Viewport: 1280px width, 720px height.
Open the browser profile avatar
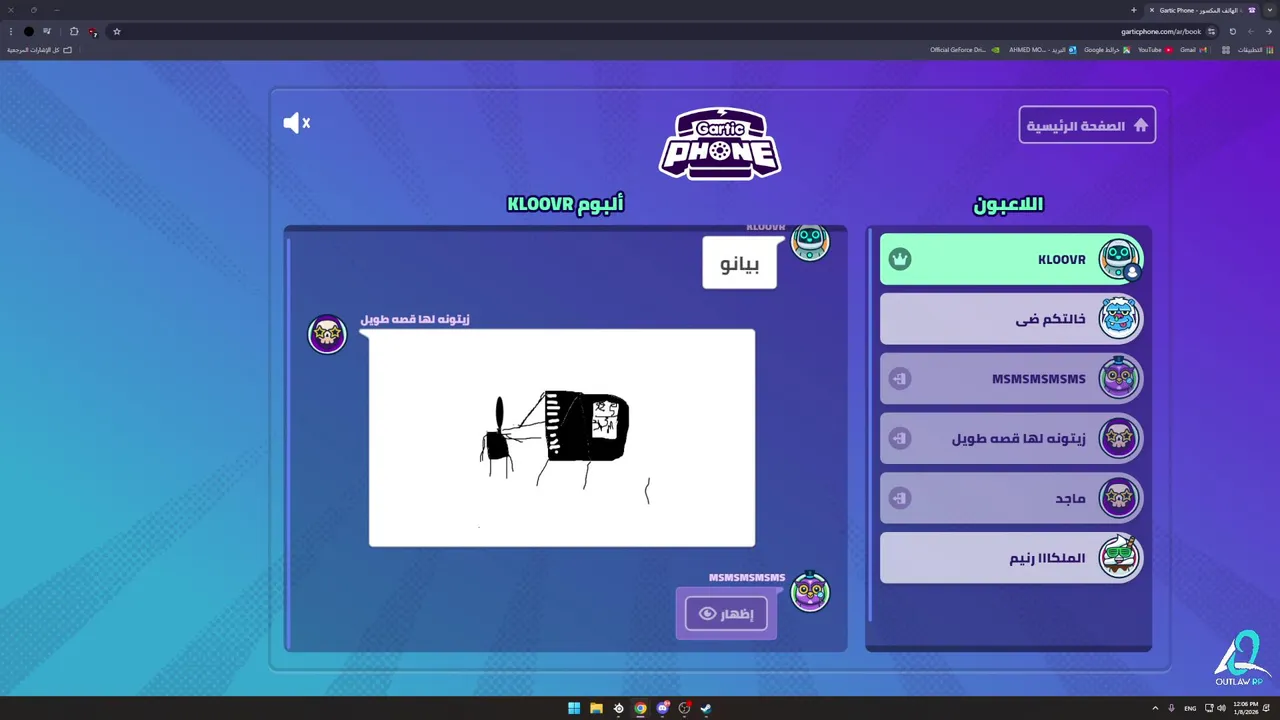pos(28,31)
